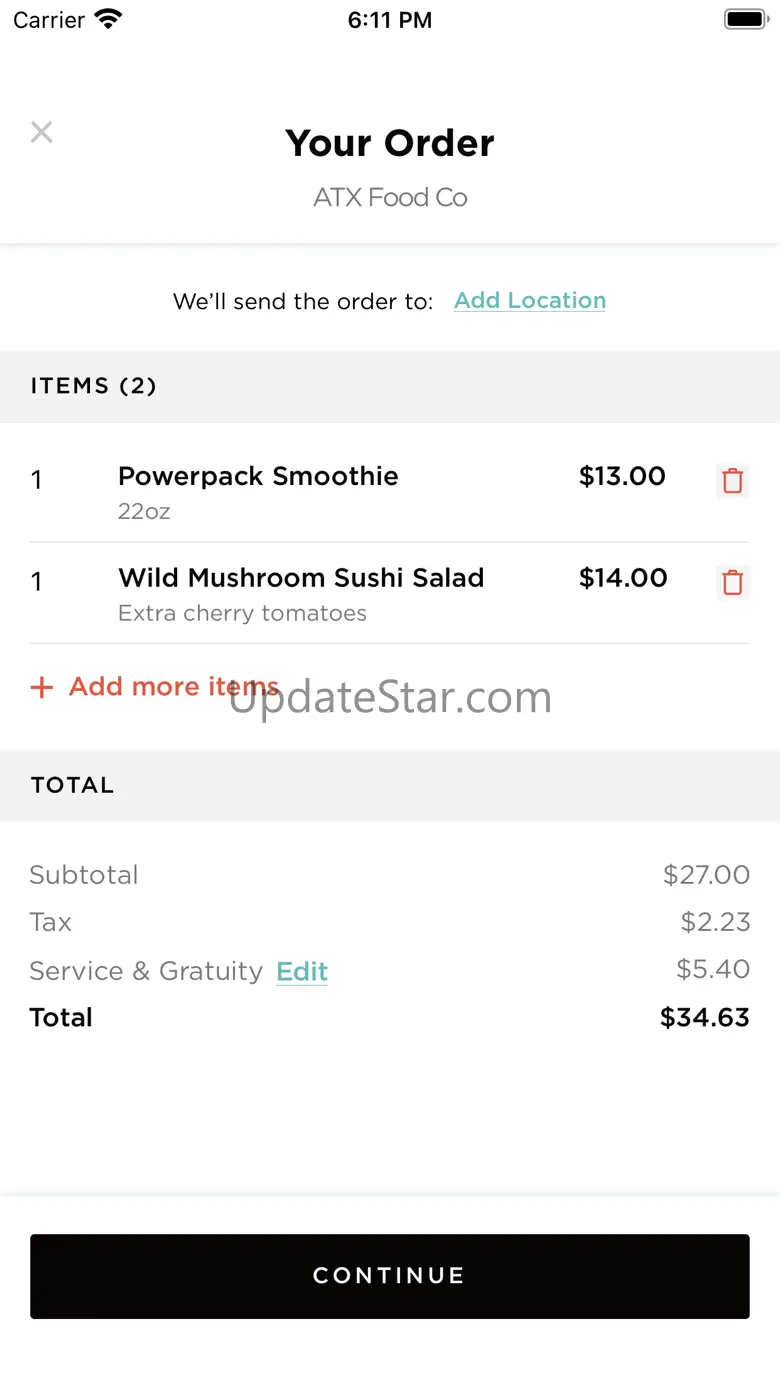Delete Powerpack Smoothie from order
This screenshot has width=780, height=1387.
pos(733,481)
